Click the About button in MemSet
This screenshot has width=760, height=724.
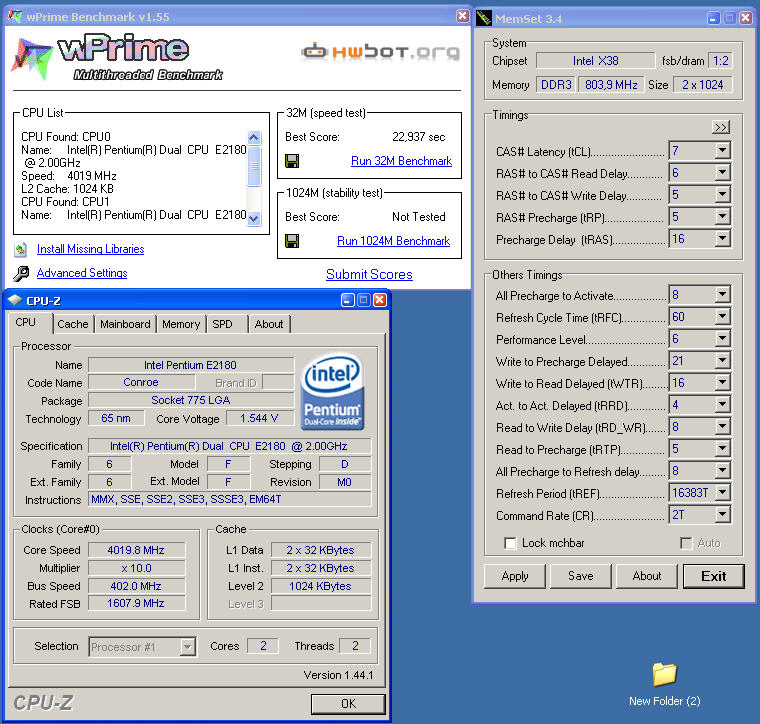pos(647,576)
